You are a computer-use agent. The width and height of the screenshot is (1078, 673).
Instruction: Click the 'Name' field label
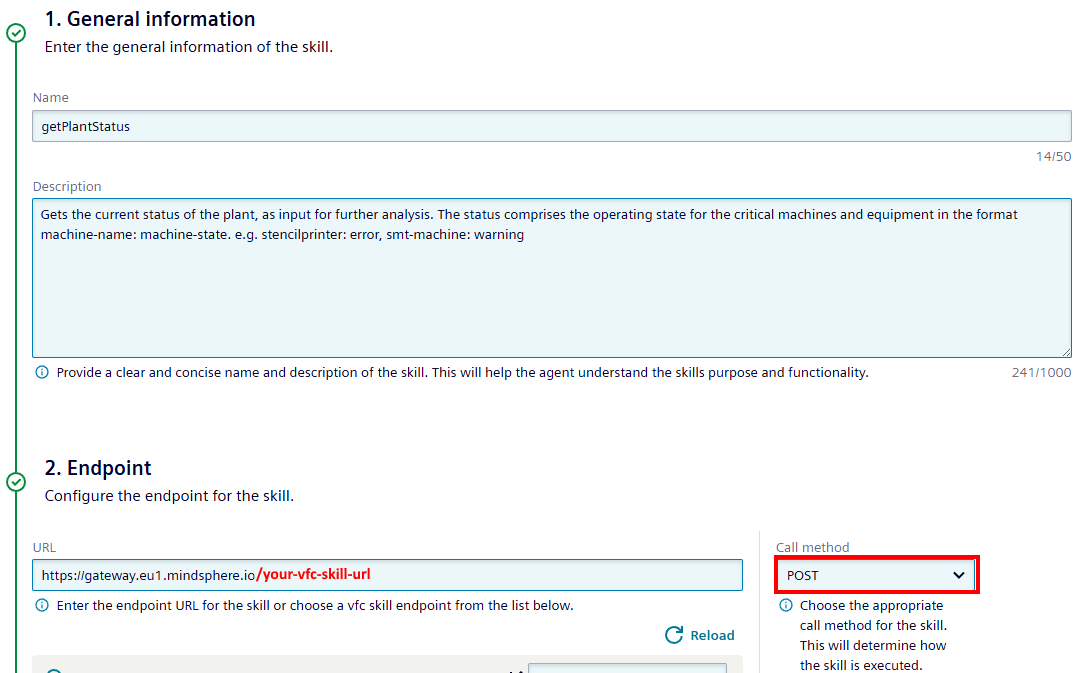(x=51, y=98)
